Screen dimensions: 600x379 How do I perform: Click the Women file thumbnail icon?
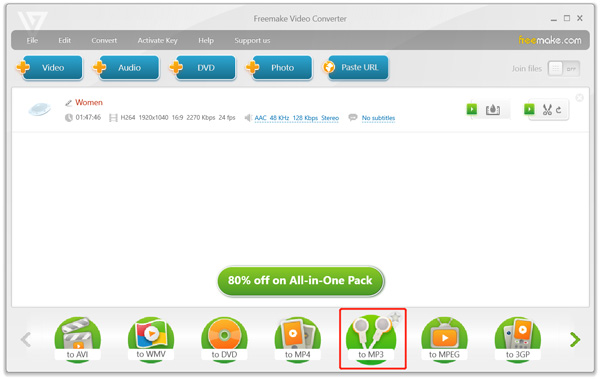pyautogui.click(x=40, y=109)
